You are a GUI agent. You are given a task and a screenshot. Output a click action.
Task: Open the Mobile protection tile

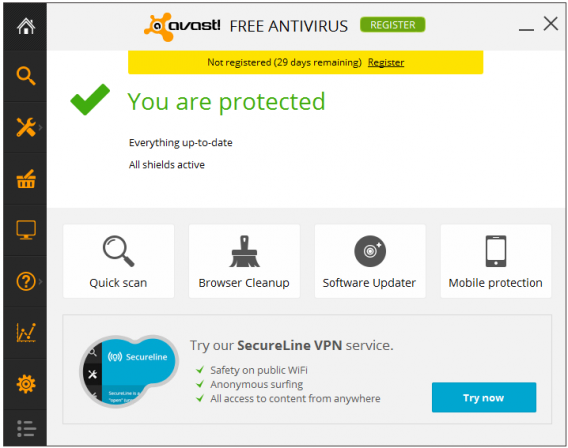pyautogui.click(x=496, y=261)
